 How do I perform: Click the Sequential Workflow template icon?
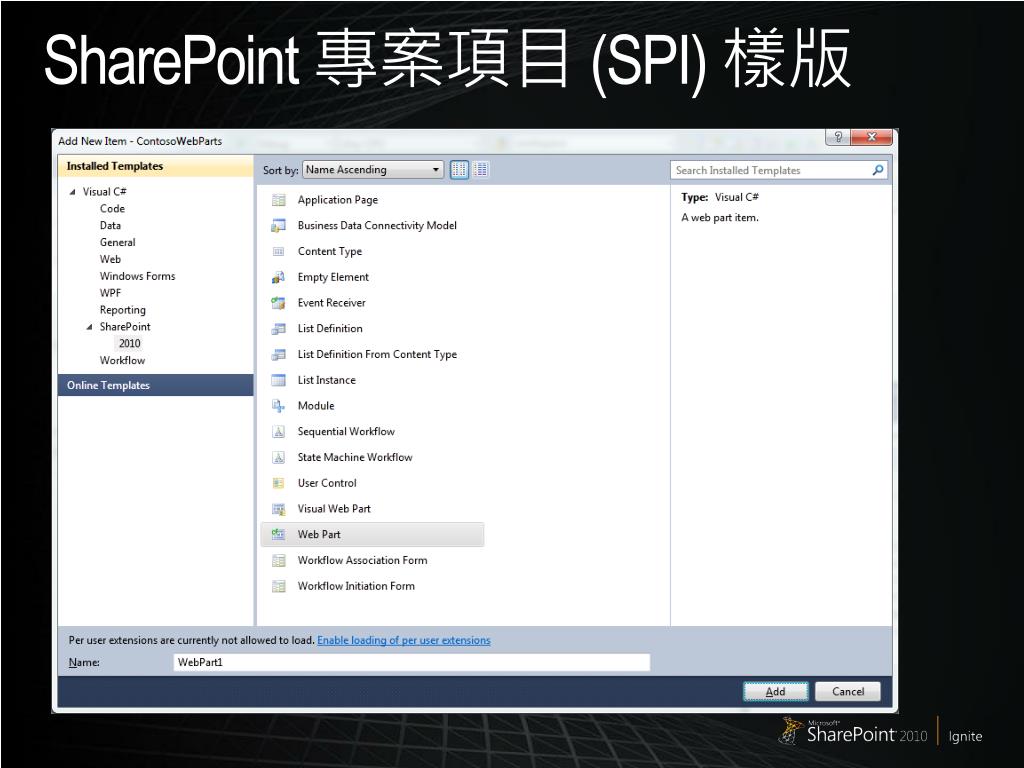(279, 432)
